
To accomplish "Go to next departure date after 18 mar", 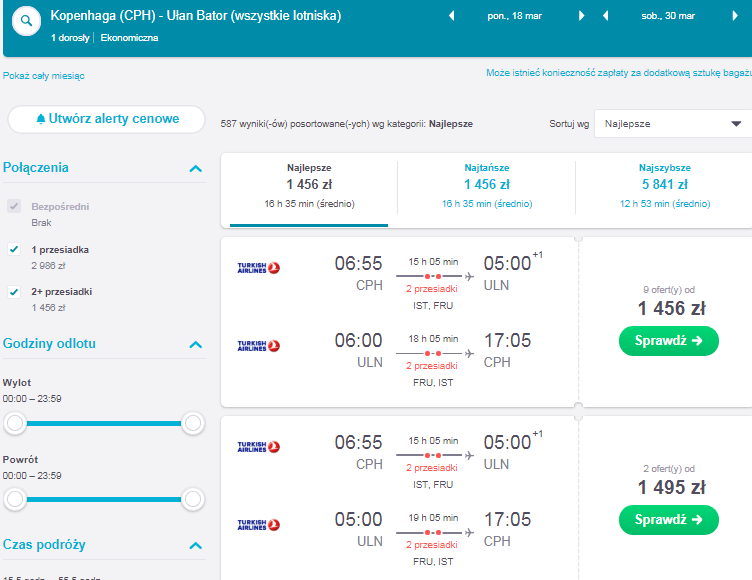I will [x=582, y=16].
